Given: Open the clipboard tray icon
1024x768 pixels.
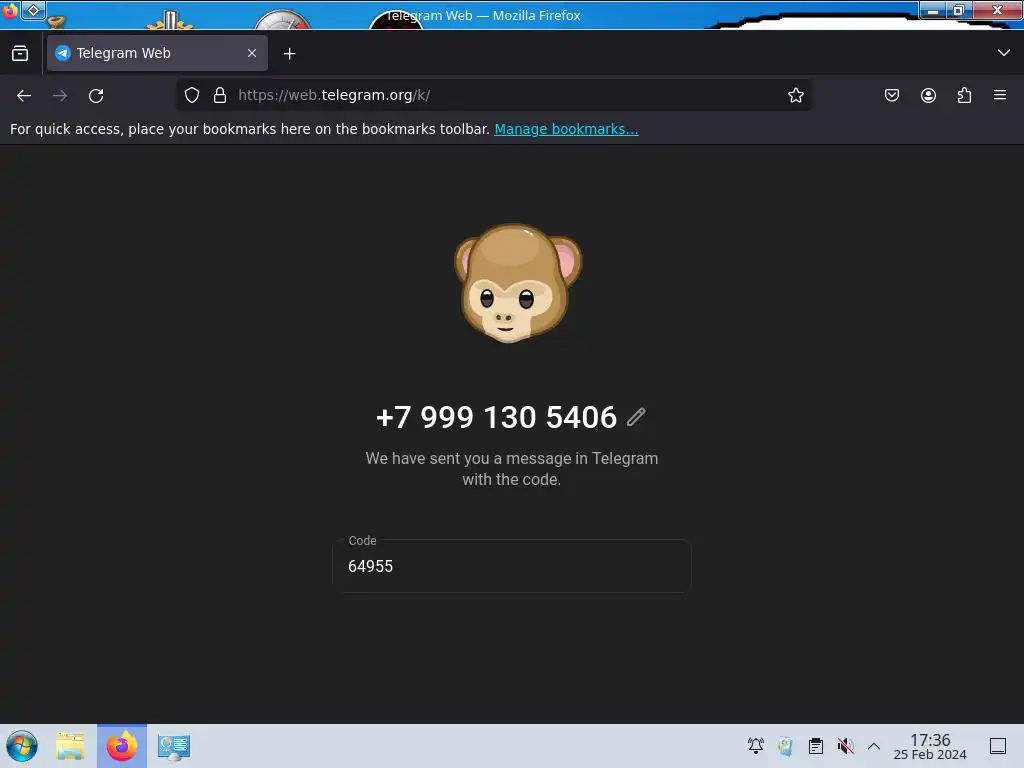Looking at the screenshot, I should (816, 746).
